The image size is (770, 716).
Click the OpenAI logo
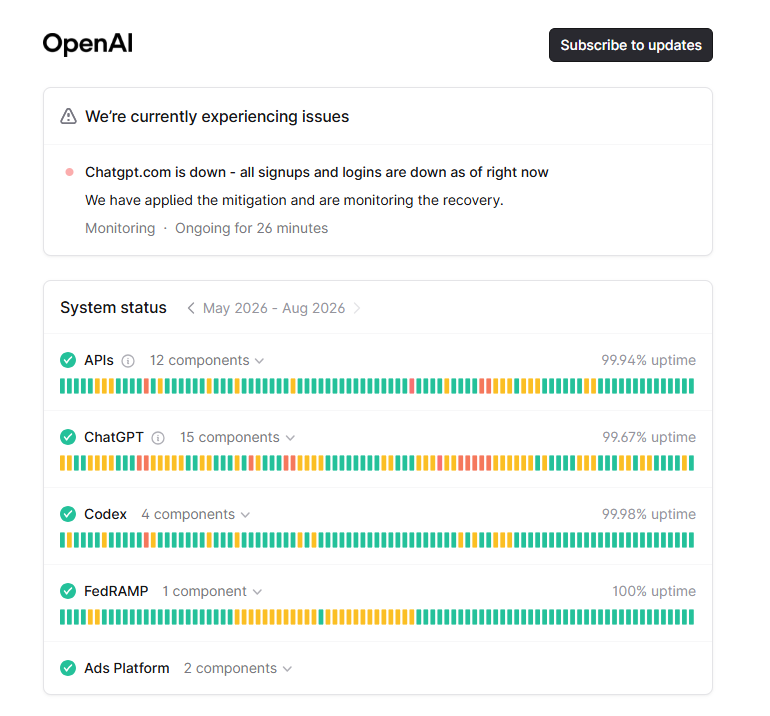pos(88,43)
